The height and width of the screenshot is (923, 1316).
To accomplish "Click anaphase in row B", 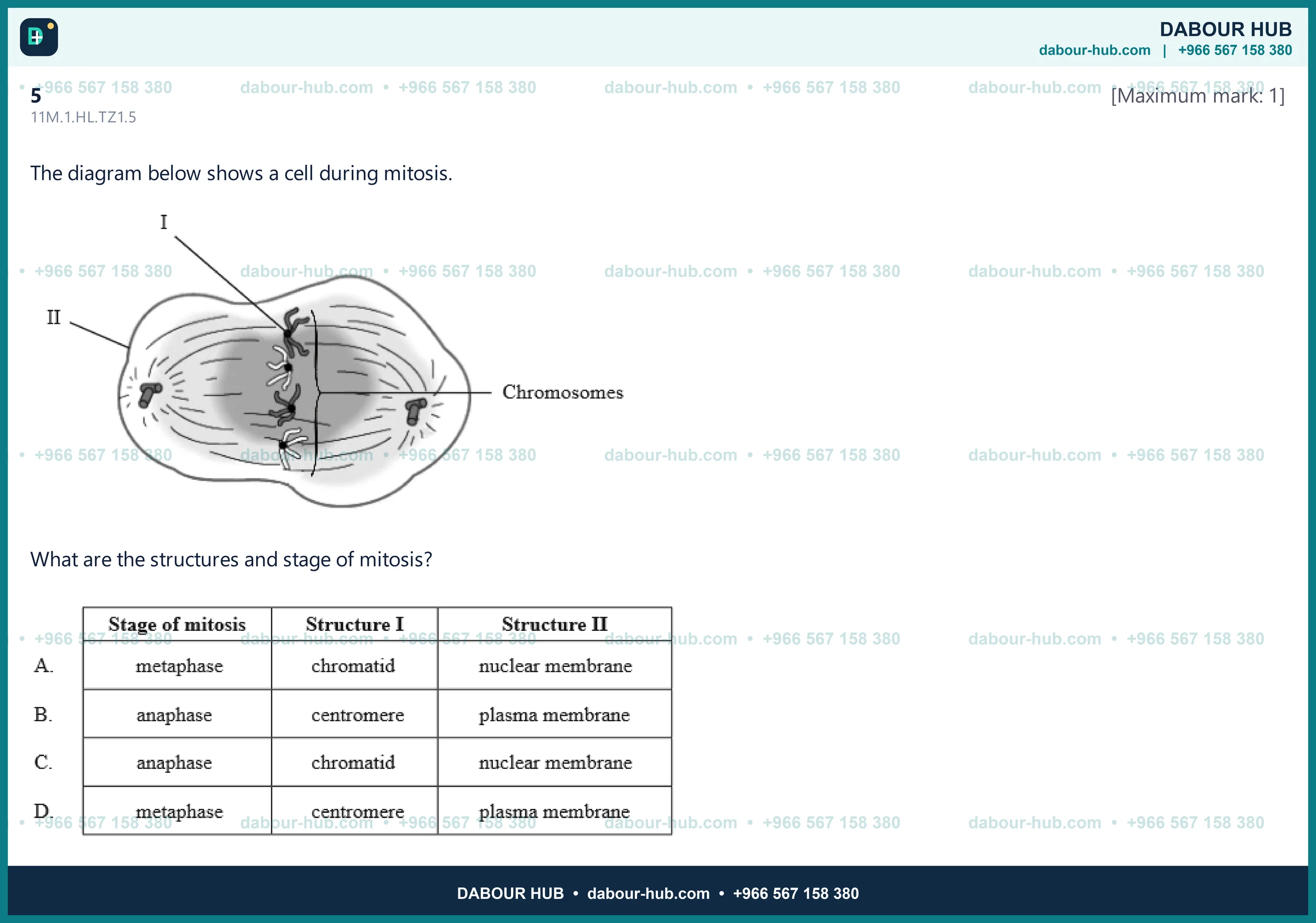I will [x=174, y=716].
